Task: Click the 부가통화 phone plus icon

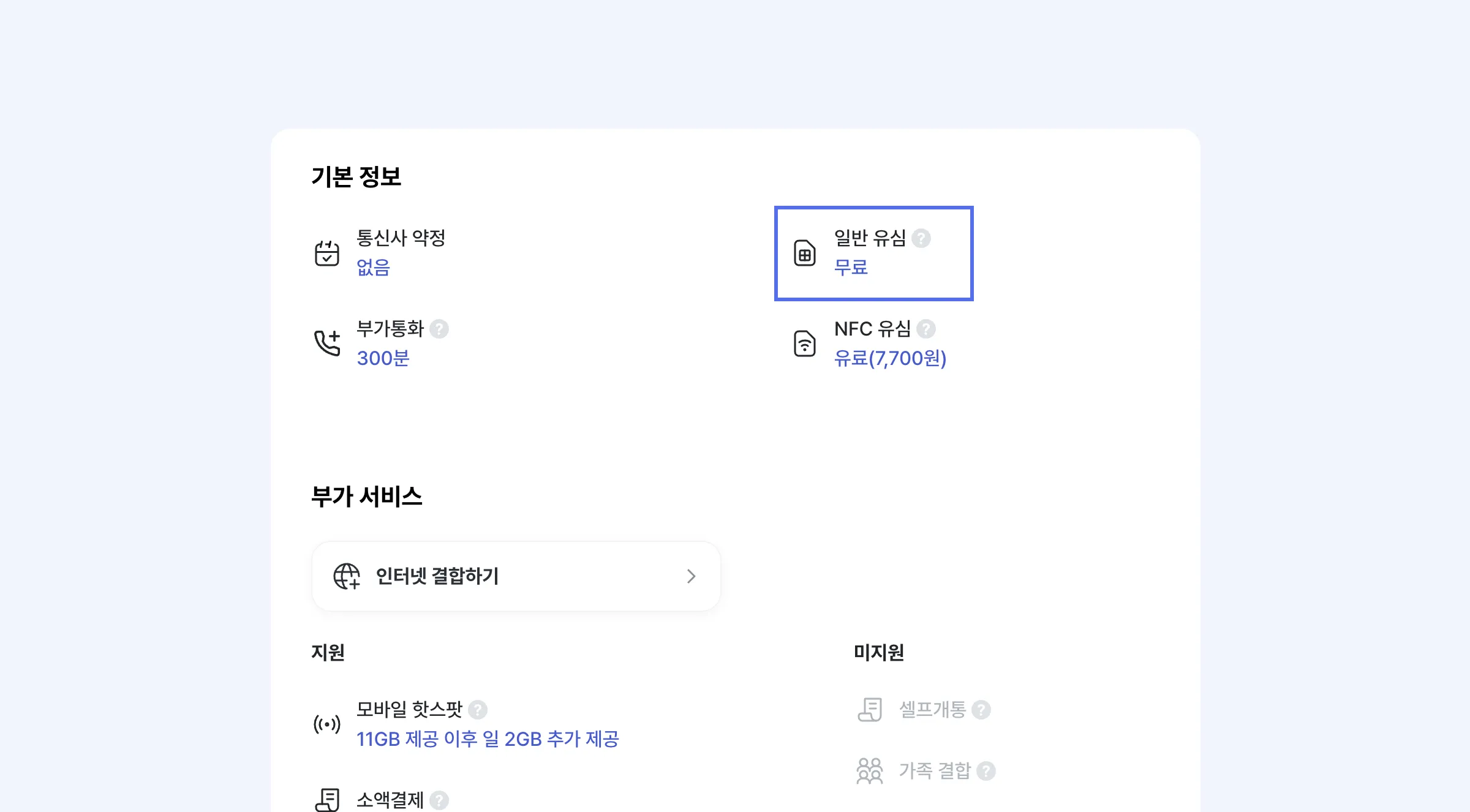Action: (327, 343)
